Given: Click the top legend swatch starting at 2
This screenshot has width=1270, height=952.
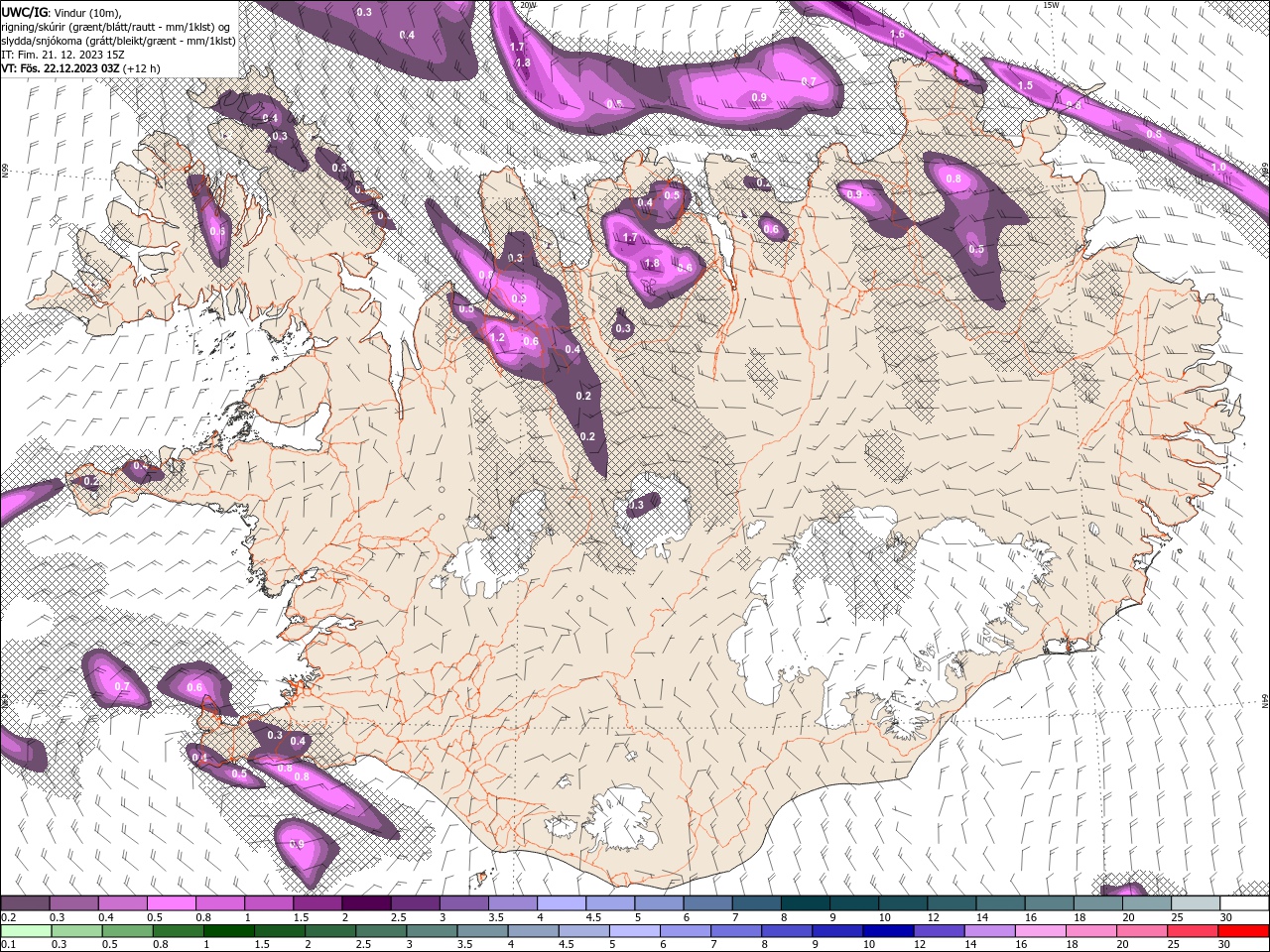Looking at the screenshot, I should pos(365,903).
